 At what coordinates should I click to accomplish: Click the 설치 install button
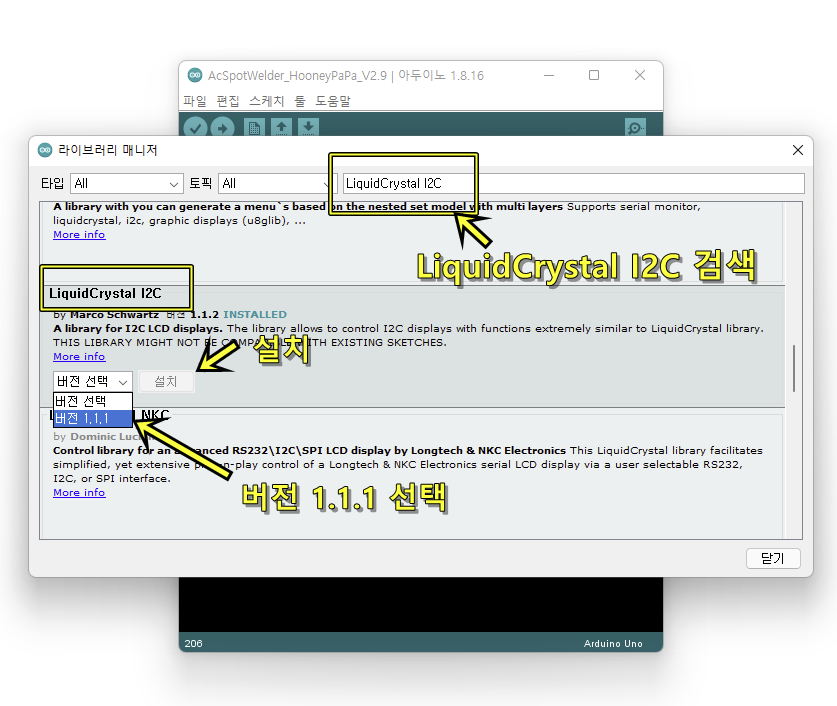tap(166, 382)
